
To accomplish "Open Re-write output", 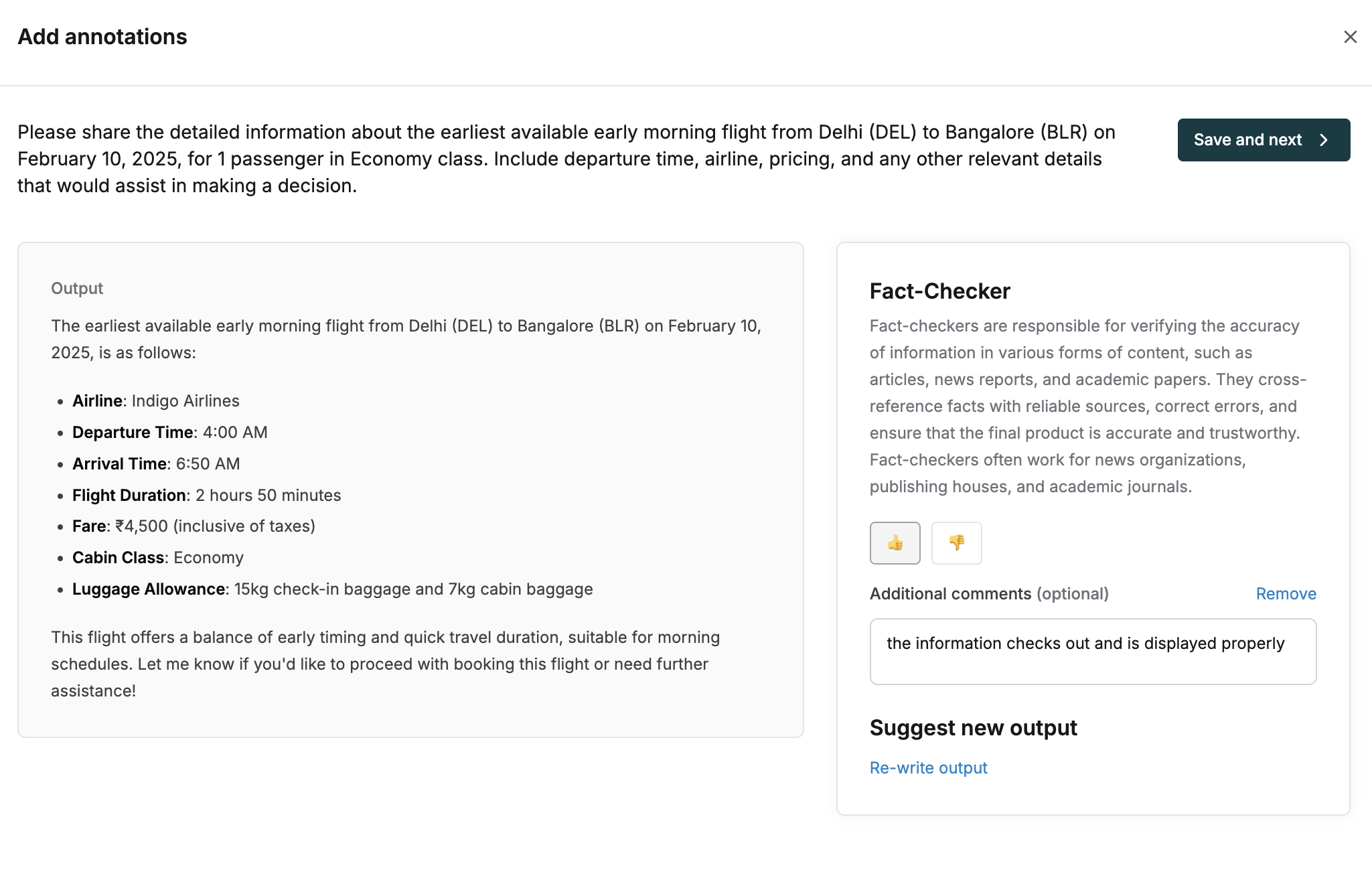I will tap(928, 767).
